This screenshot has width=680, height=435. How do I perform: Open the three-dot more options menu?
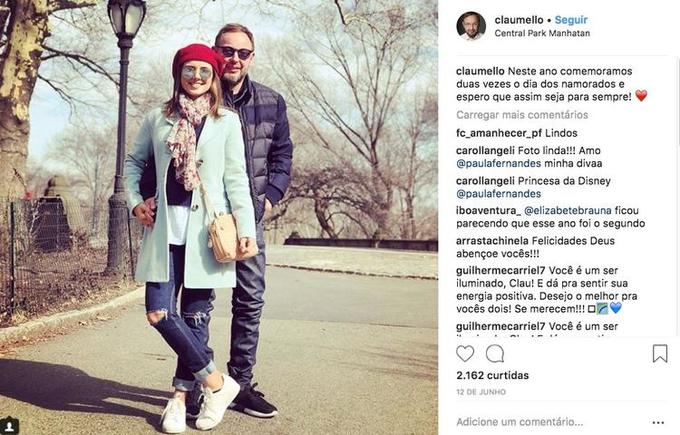click(658, 422)
